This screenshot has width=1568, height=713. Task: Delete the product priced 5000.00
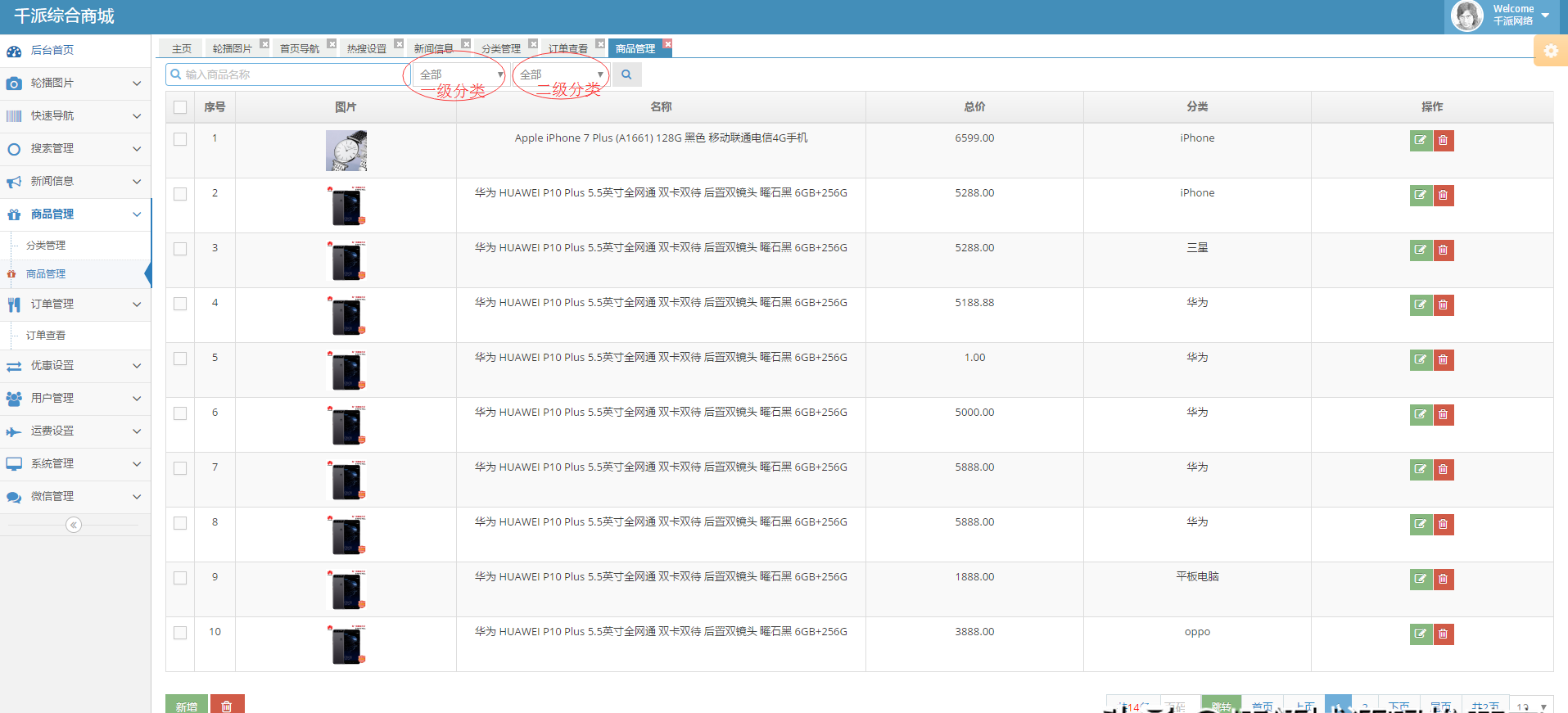pyautogui.click(x=1443, y=415)
